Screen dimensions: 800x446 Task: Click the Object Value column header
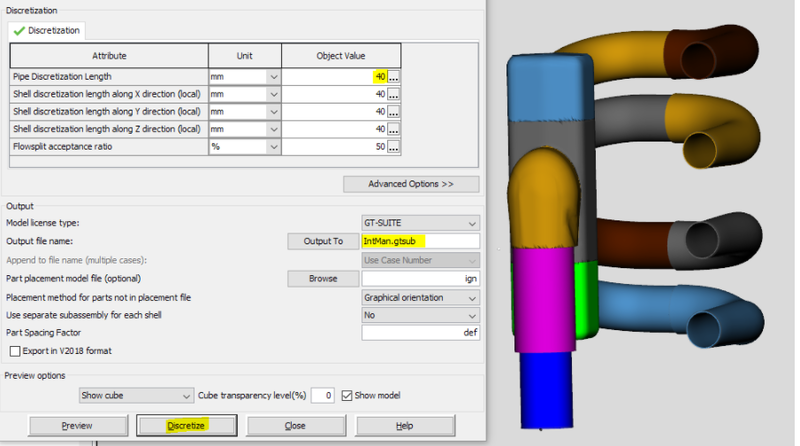click(341, 56)
